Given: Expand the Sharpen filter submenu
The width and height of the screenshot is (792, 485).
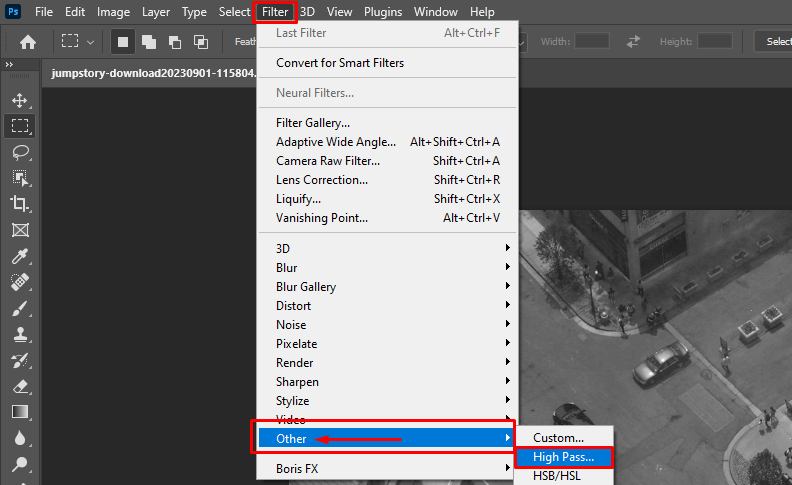Looking at the screenshot, I should (385, 381).
